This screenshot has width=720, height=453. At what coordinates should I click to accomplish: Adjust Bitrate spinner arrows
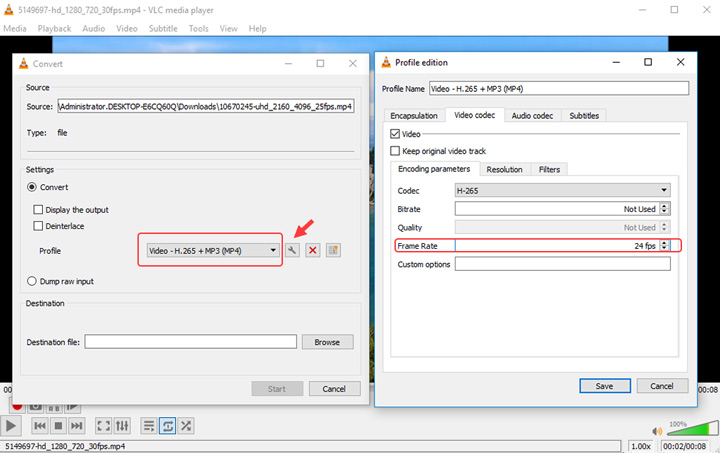pos(664,208)
